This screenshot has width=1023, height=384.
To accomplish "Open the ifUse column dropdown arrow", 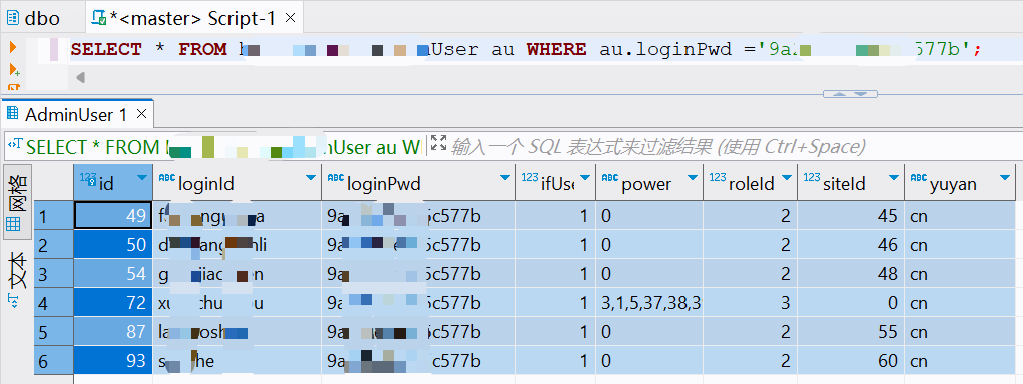I will point(585,177).
